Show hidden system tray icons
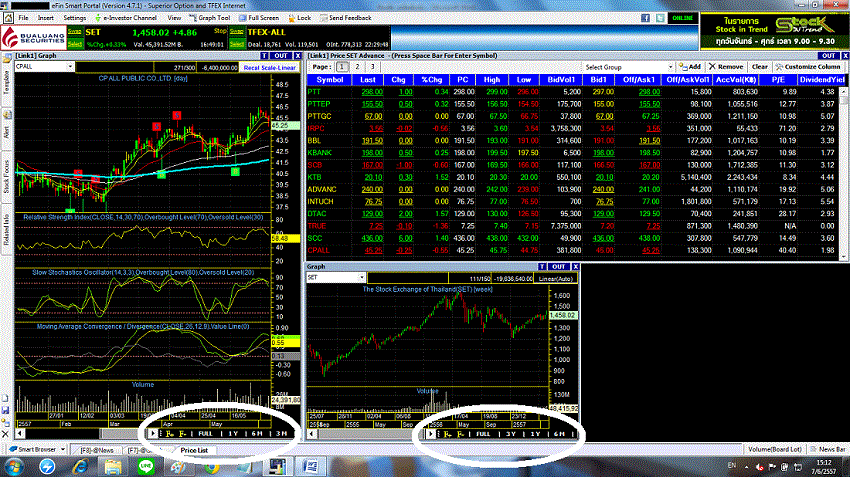The image size is (850, 477). (x=746, y=467)
